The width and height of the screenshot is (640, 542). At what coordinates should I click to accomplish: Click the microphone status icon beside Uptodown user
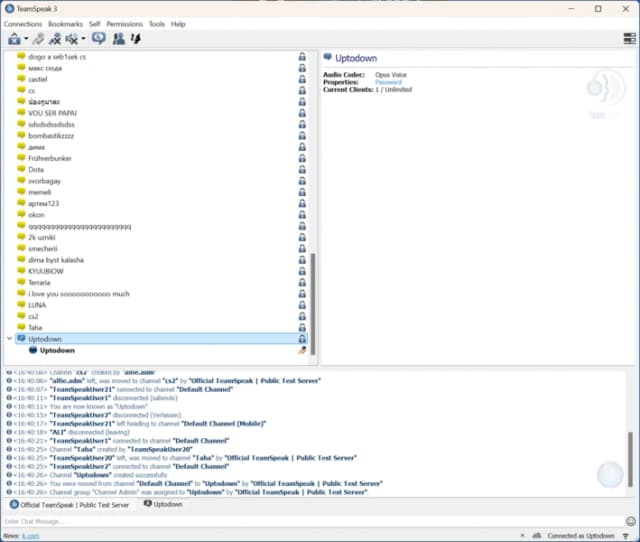(x=302, y=350)
